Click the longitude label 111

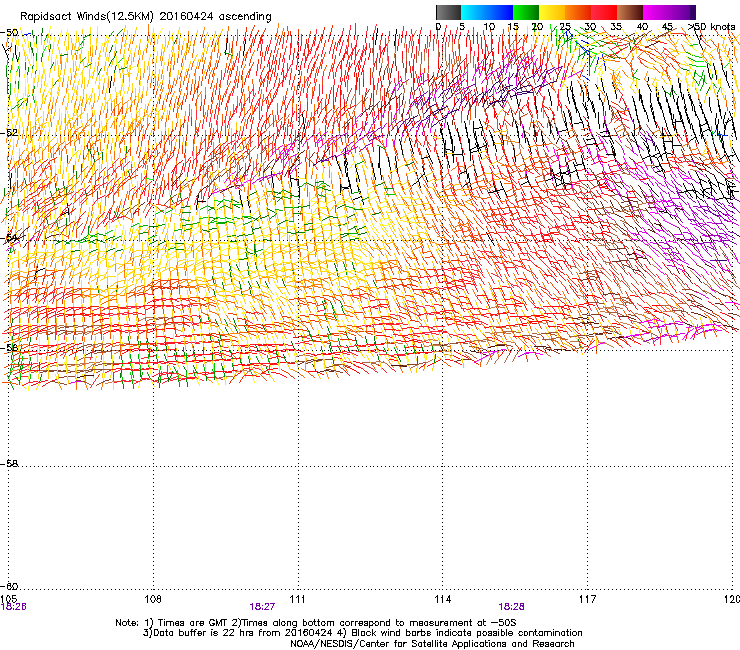297,599
